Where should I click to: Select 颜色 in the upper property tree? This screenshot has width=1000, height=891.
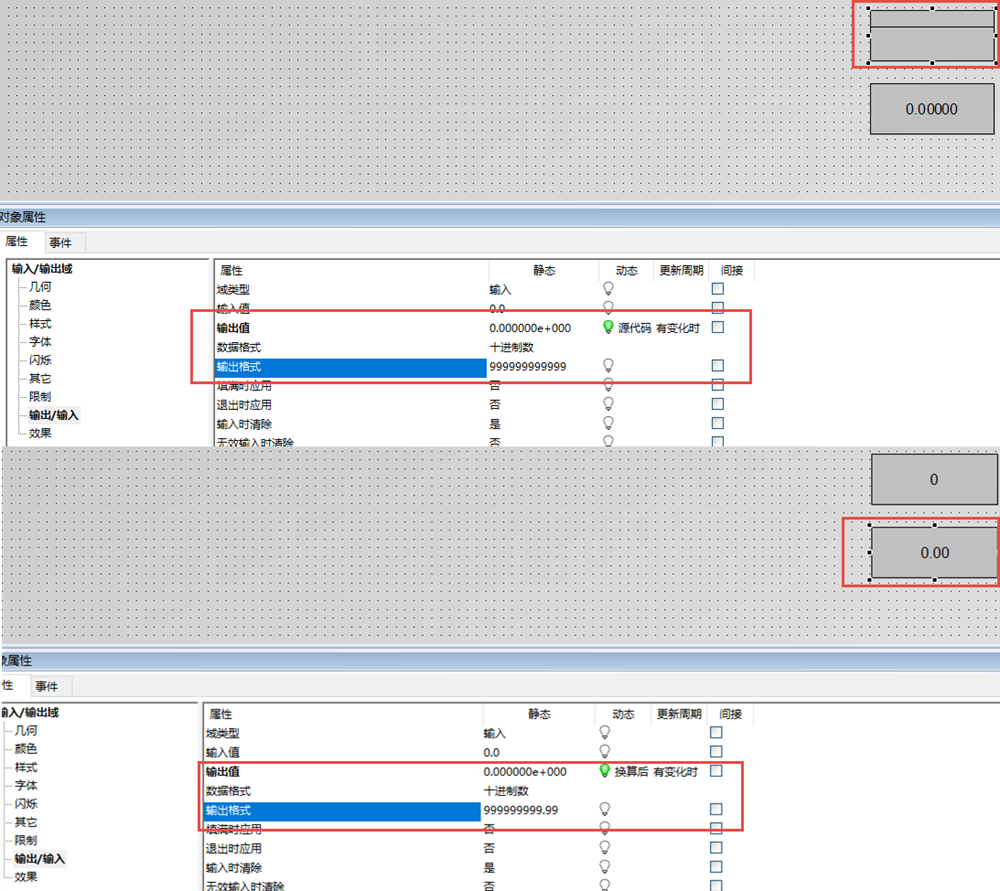(40, 305)
